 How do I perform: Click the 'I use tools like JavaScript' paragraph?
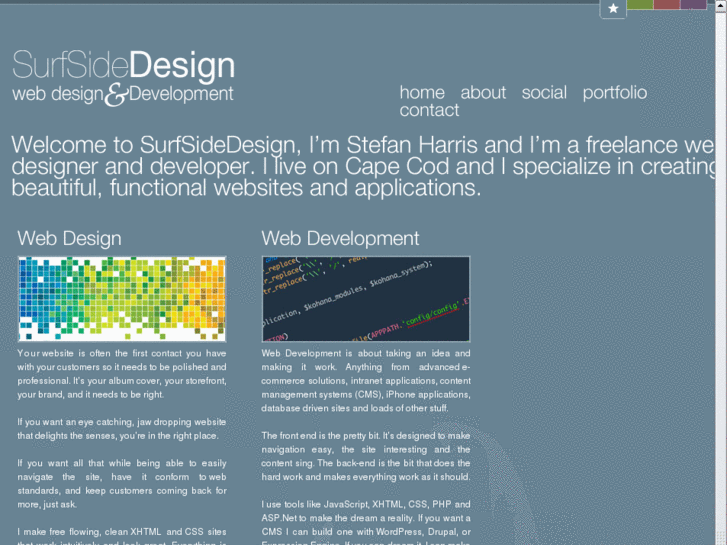366,522
